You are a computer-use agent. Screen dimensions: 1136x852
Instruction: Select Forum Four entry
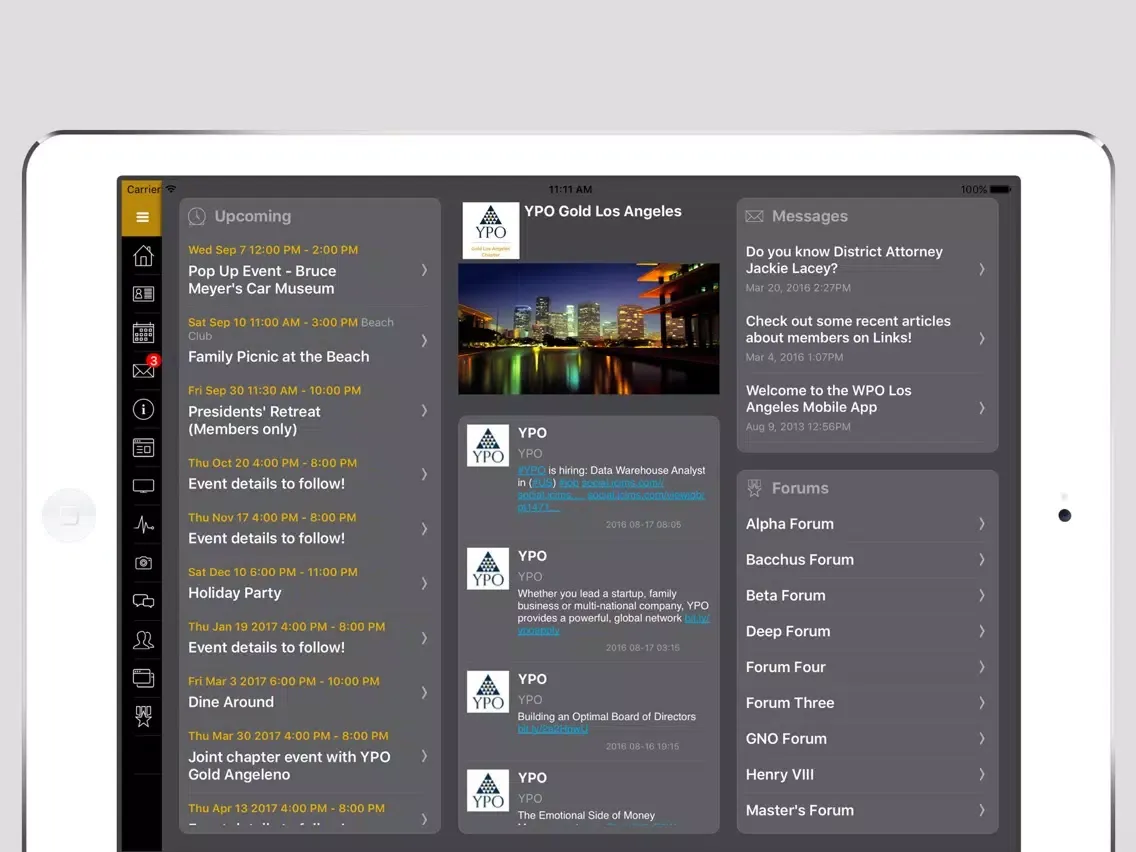click(867, 667)
